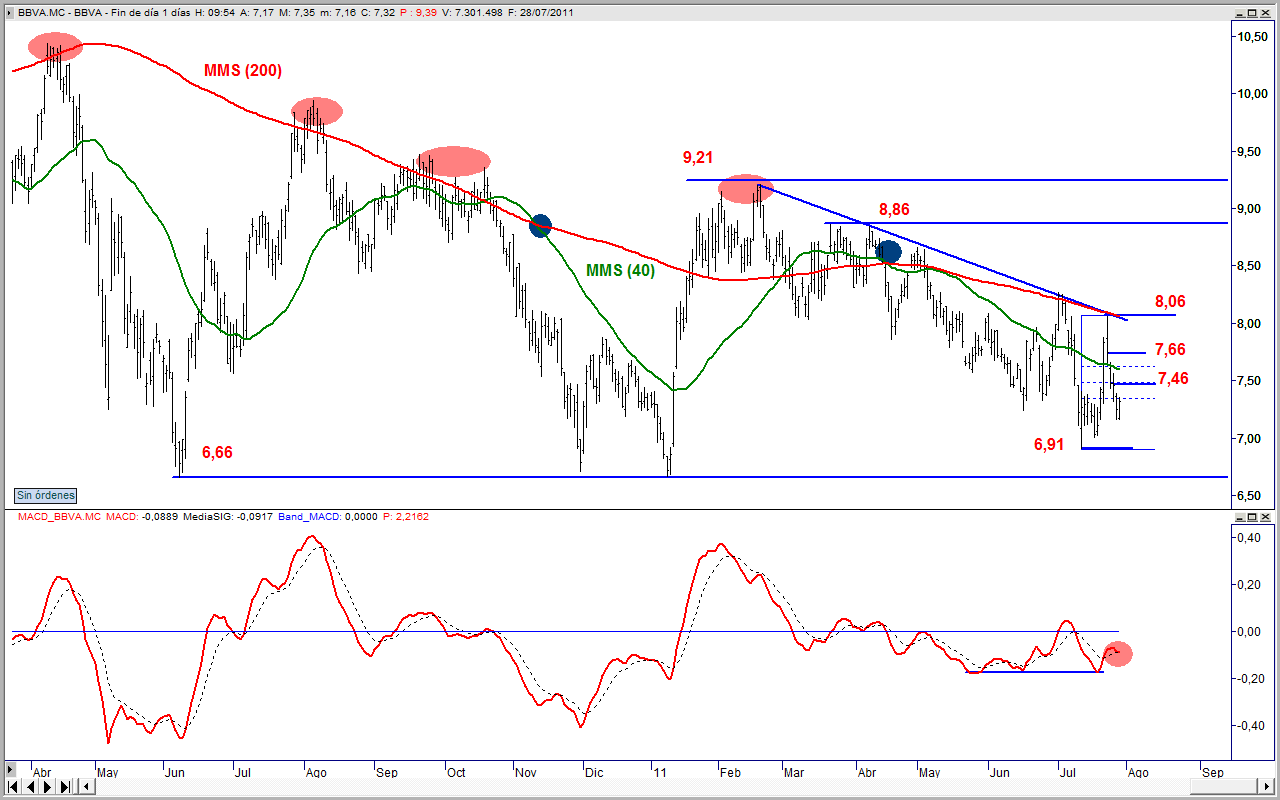This screenshot has height=800, width=1280.
Task: Select the red ellipse under the 9,21 label
Action: click(x=746, y=188)
